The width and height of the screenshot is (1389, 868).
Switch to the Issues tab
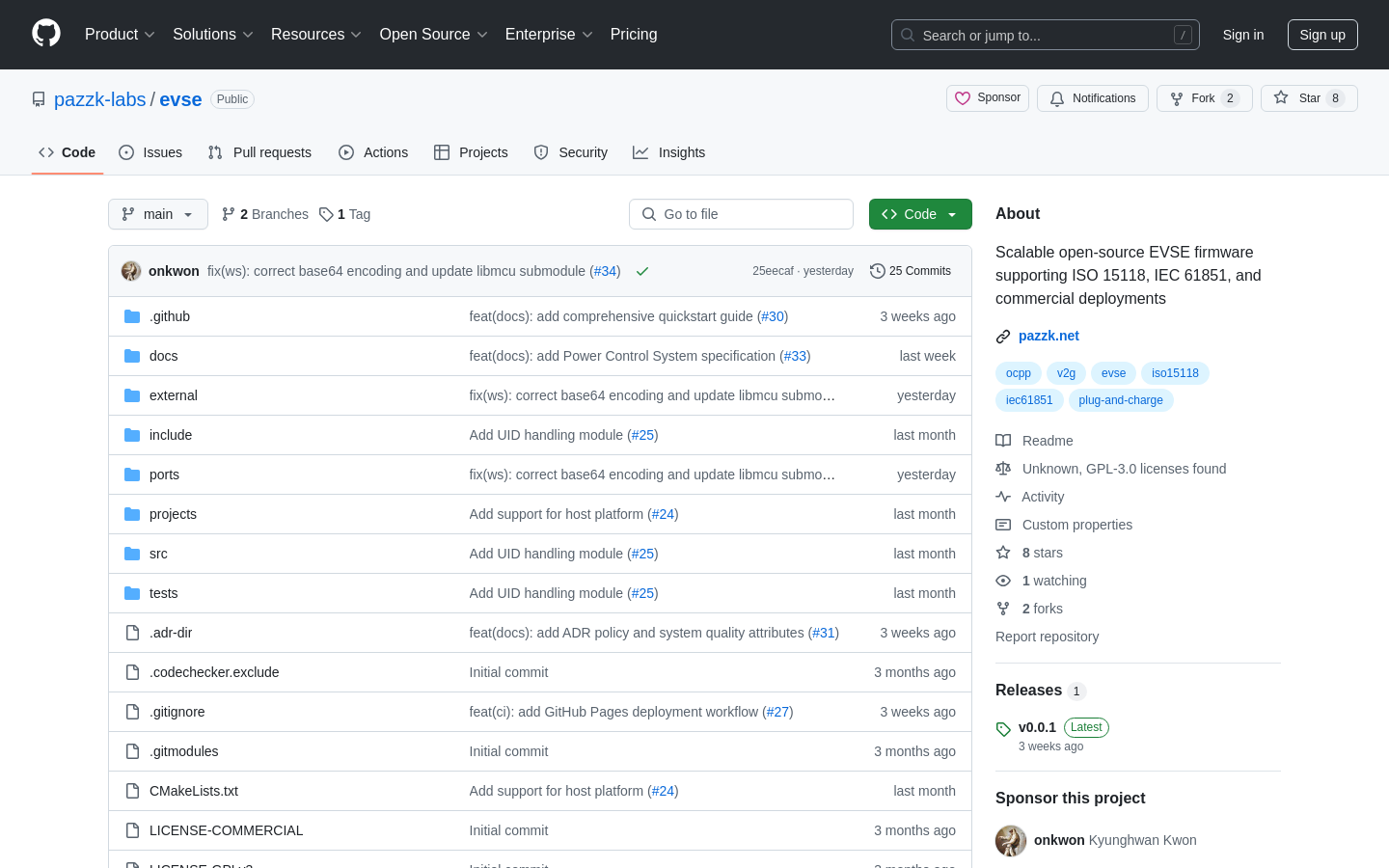tap(150, 152)
